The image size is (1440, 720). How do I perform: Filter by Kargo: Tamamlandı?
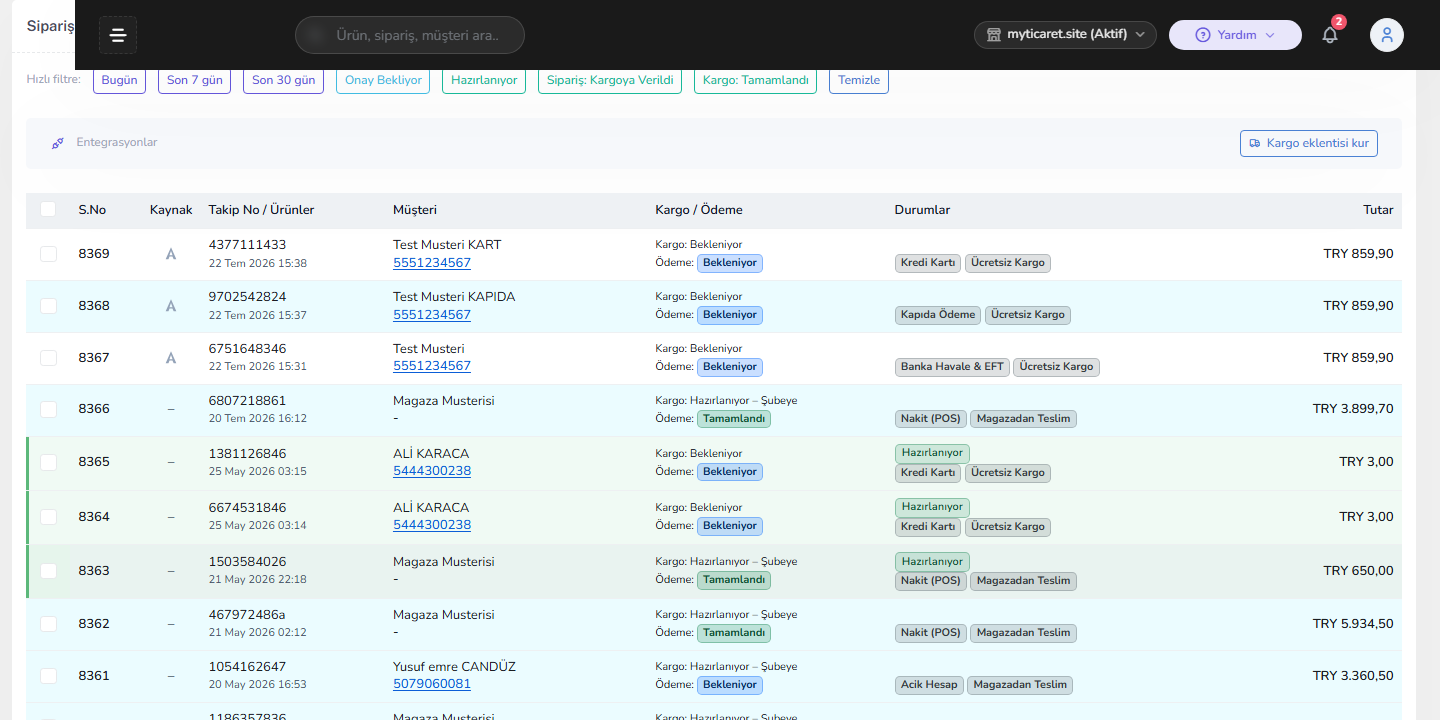tap(755, 80)
